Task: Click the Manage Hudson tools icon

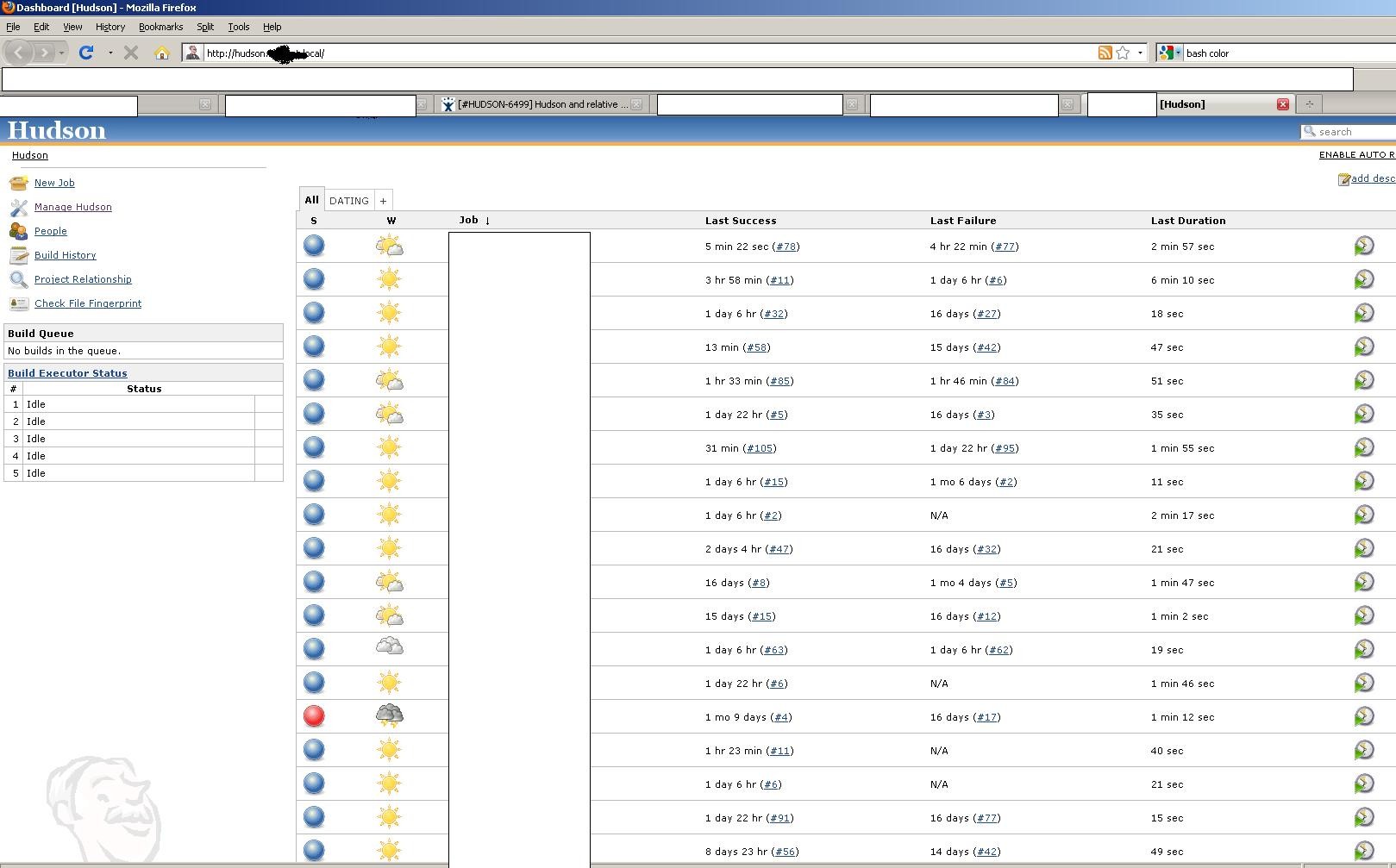Action: 18,207
